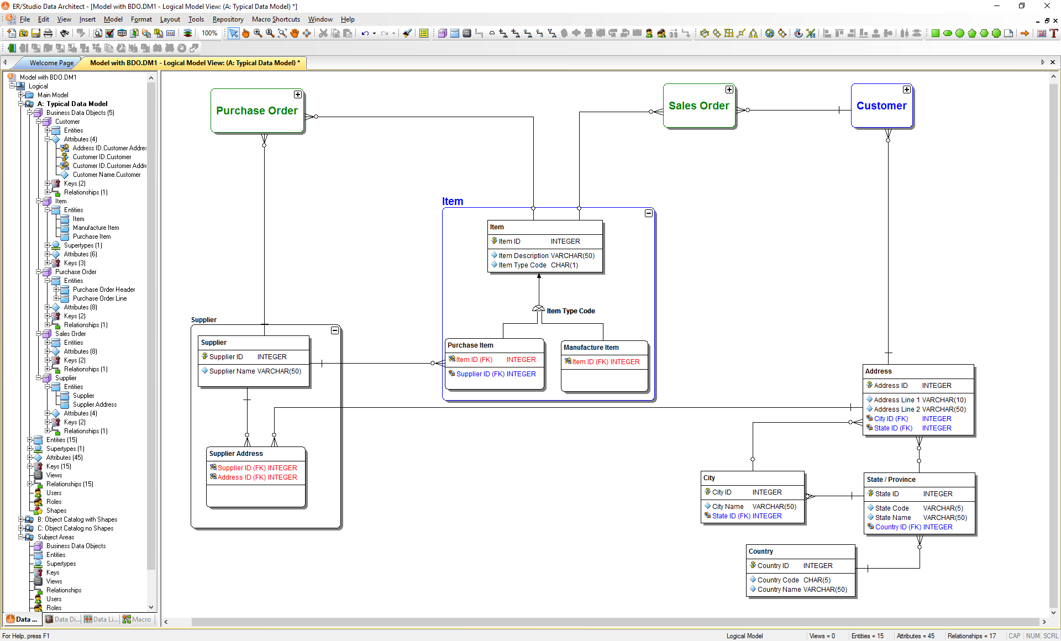Click the person user icon in toolbar
The width and height of the screenshot is (1061, 641).
(649, 33)
